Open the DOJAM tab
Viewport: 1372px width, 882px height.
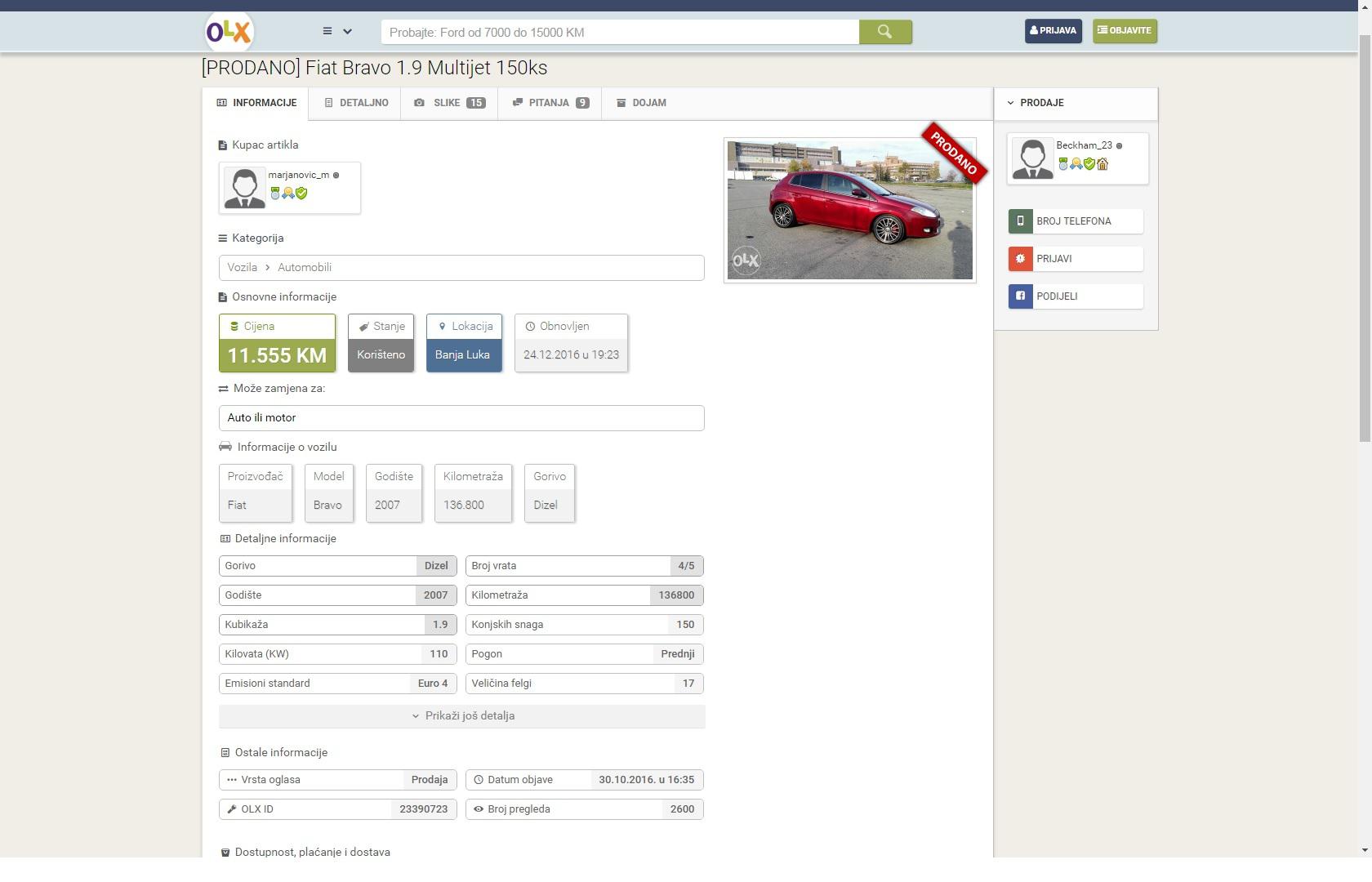click(x=641, y=103)
